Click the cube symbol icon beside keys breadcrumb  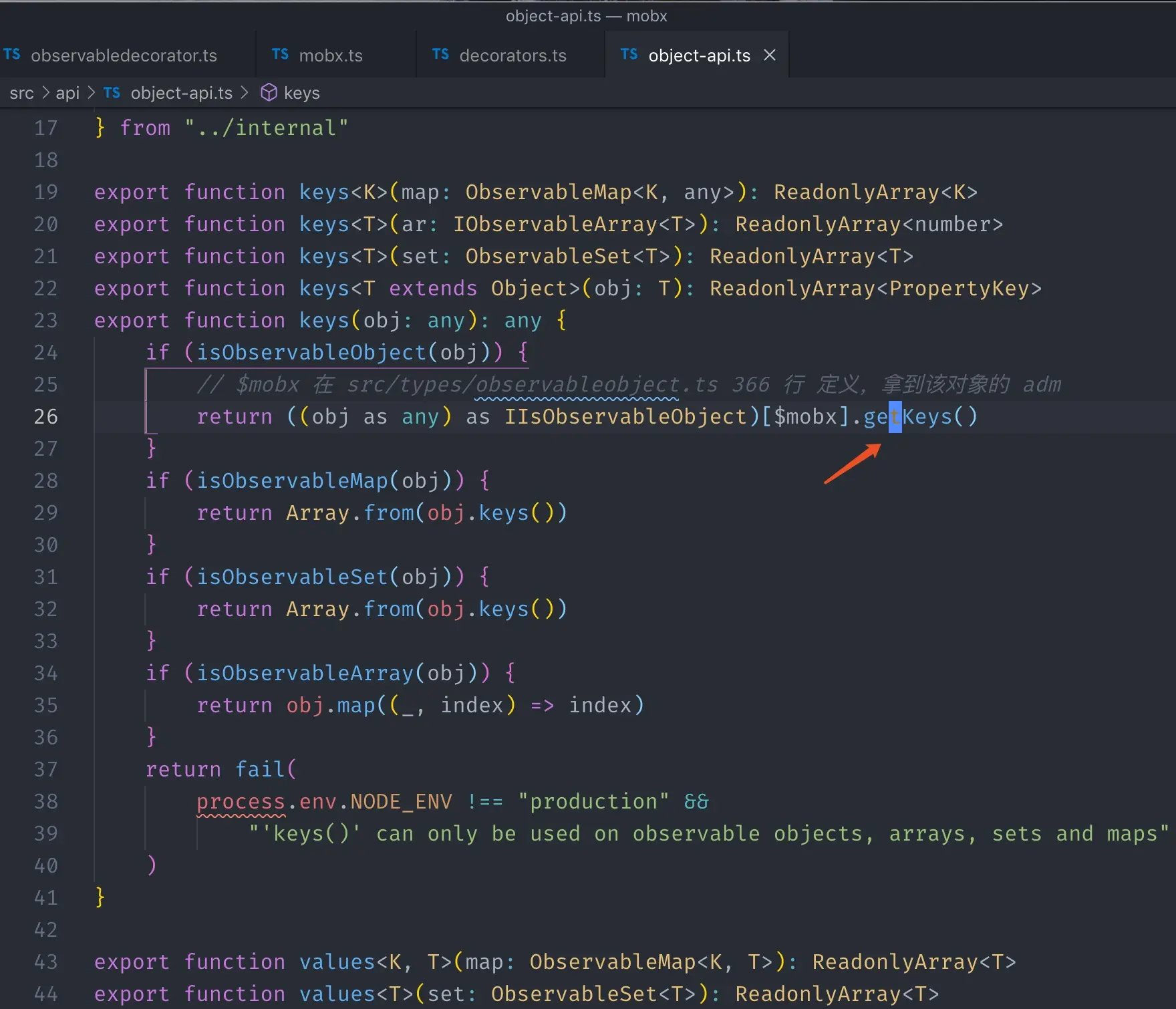[x=269, y=93]
